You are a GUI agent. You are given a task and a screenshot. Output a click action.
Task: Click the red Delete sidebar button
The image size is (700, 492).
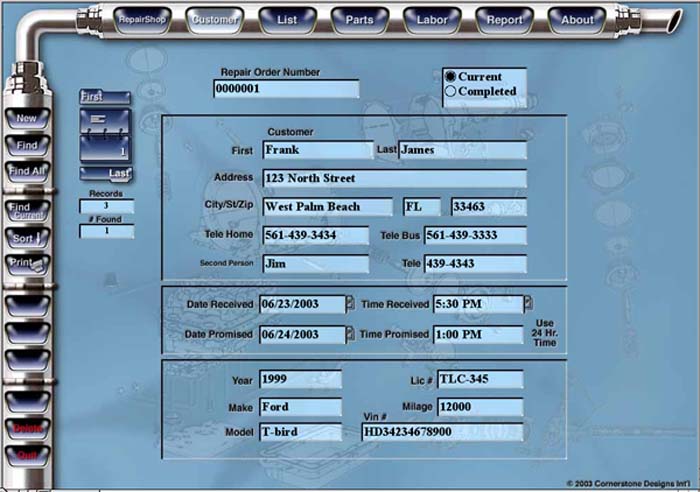point(26,428)
